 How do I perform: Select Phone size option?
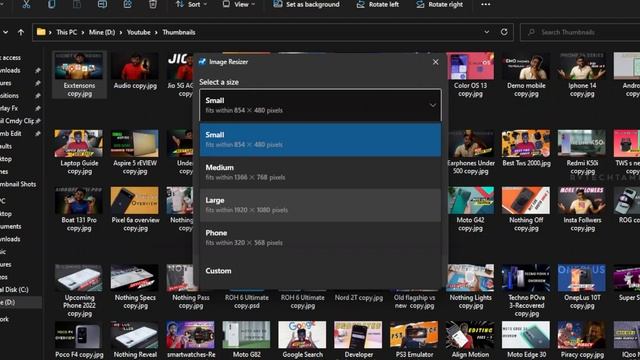click(320, 238)
